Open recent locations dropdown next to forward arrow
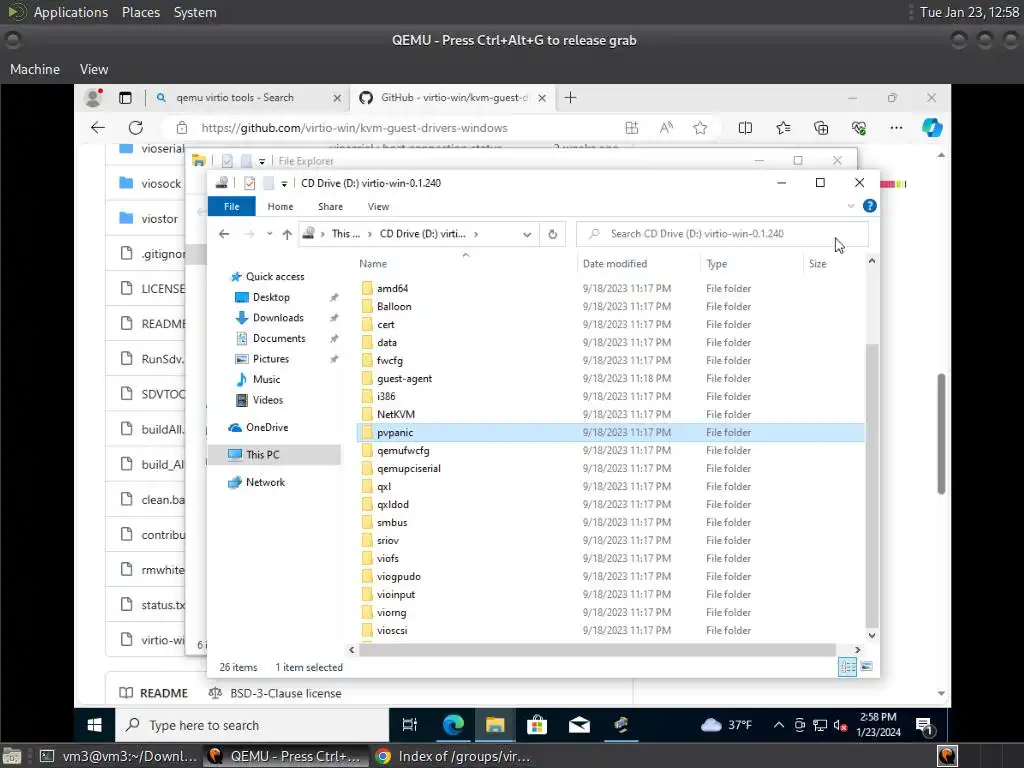Screen dimensions: 1024x768 269,234
